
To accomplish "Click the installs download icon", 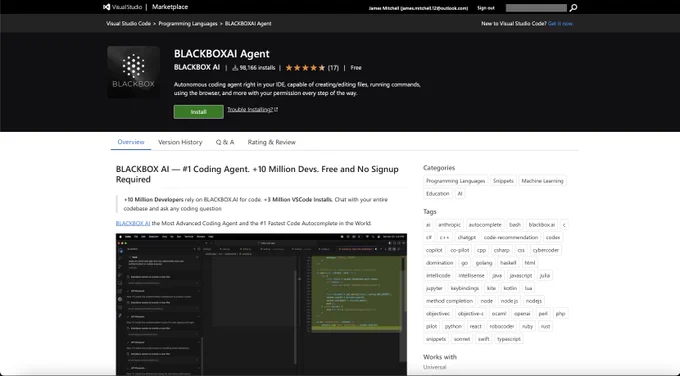I will click(x=235, y=68).
